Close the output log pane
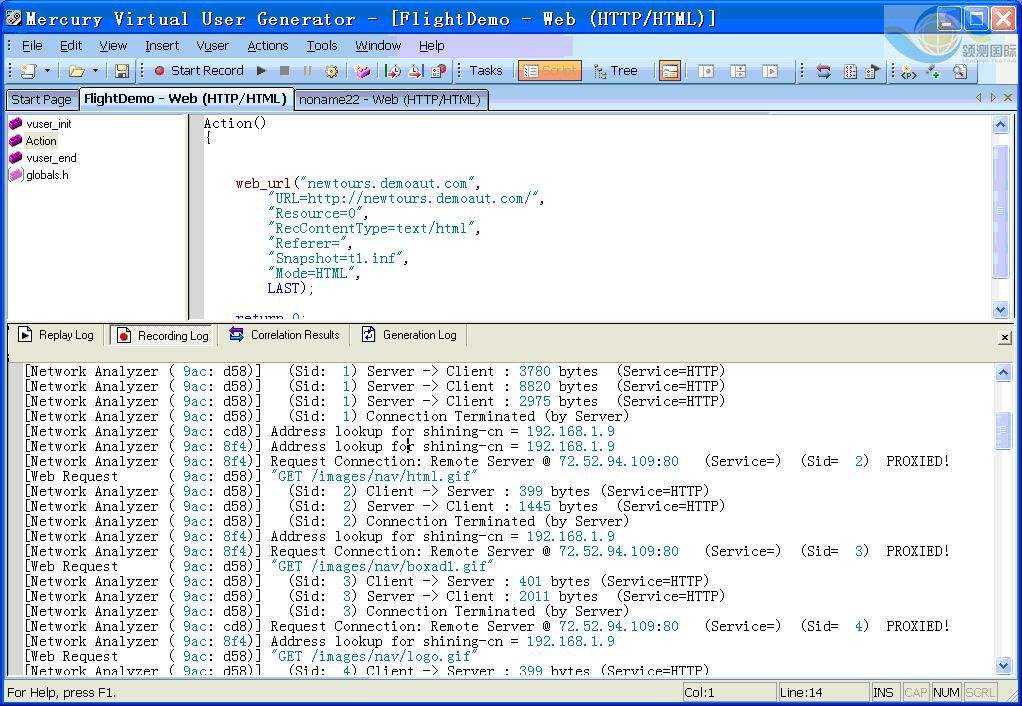The height and width of the screenshot is (706, 1022). tap(1005, 337)
